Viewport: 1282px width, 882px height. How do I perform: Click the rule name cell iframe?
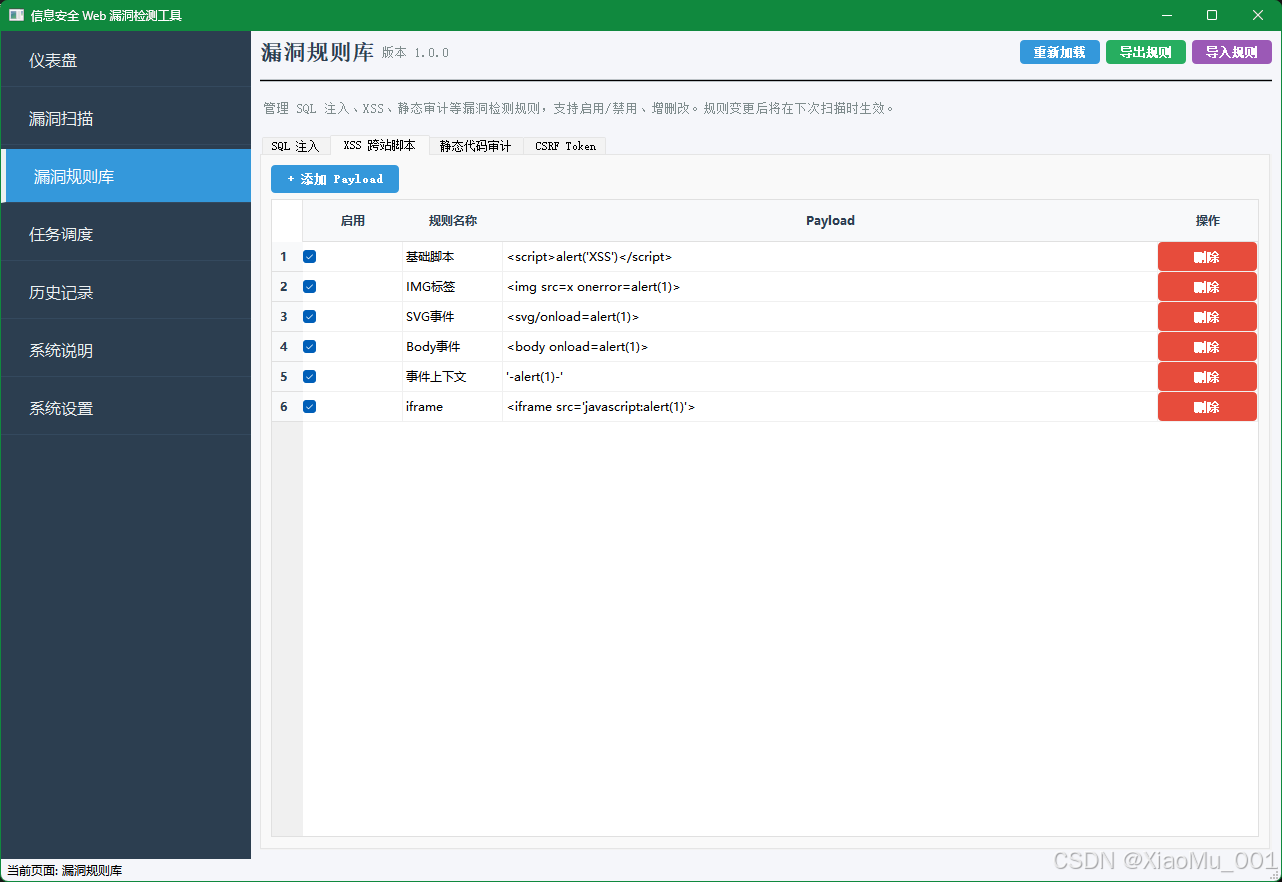[453, 407]
